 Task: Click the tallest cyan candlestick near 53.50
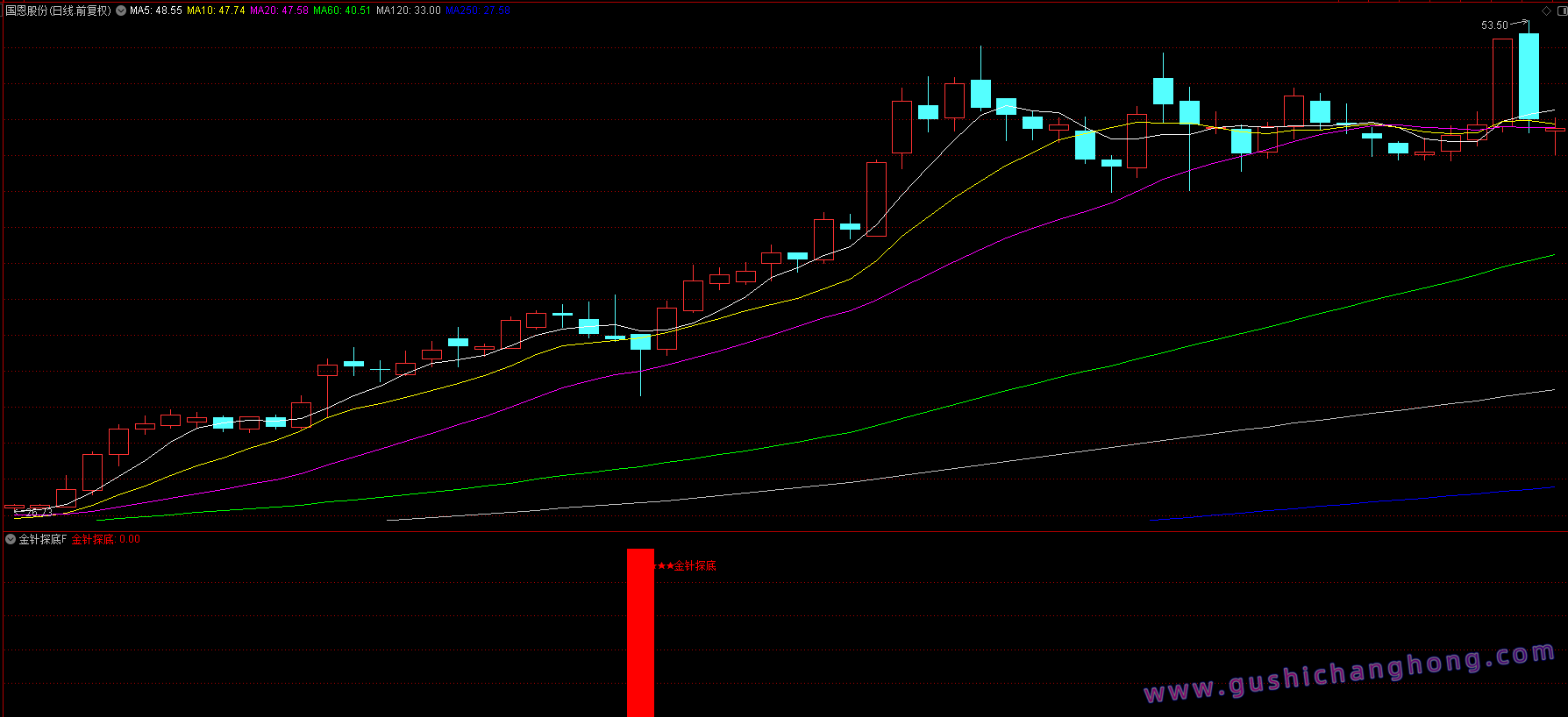coord(1529,75)
